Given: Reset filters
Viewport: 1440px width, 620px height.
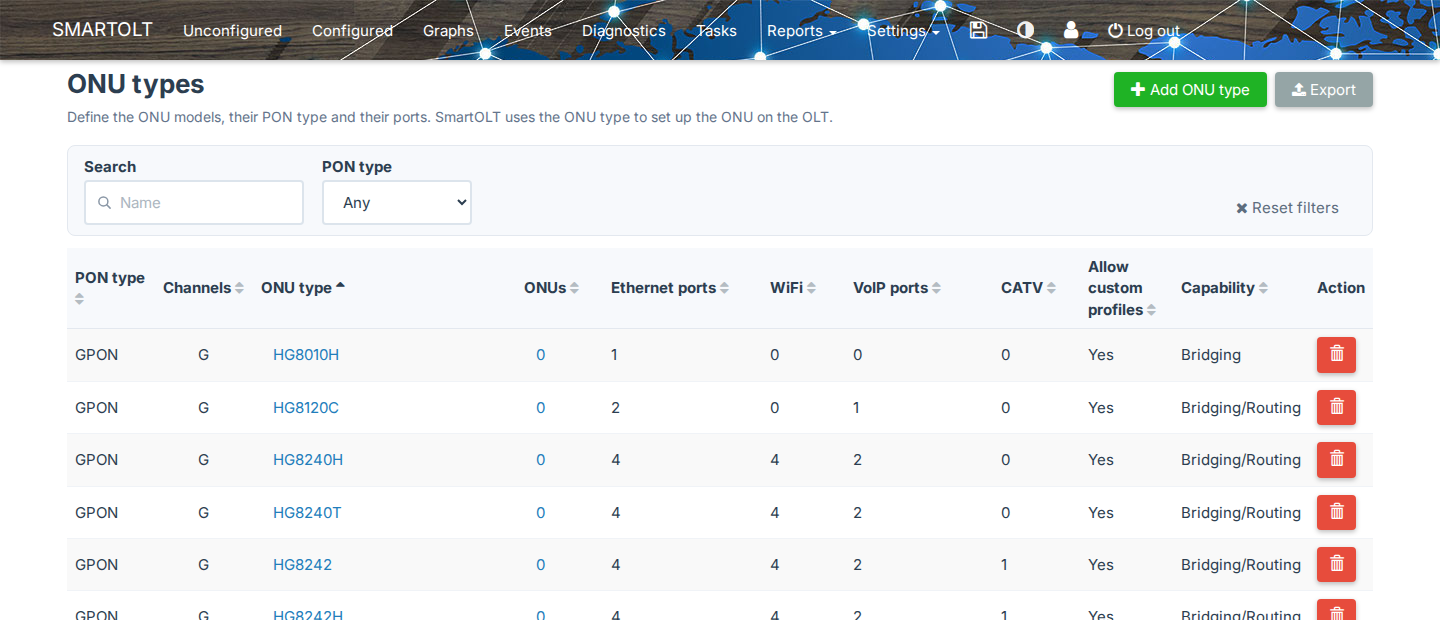Looking at the screenshot, I should [1287, 208].
